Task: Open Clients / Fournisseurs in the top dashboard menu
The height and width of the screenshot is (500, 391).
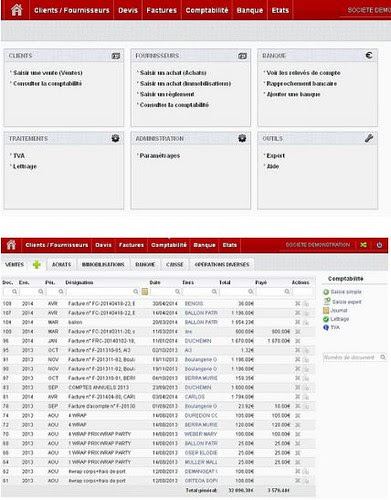Action: point(72,10)
